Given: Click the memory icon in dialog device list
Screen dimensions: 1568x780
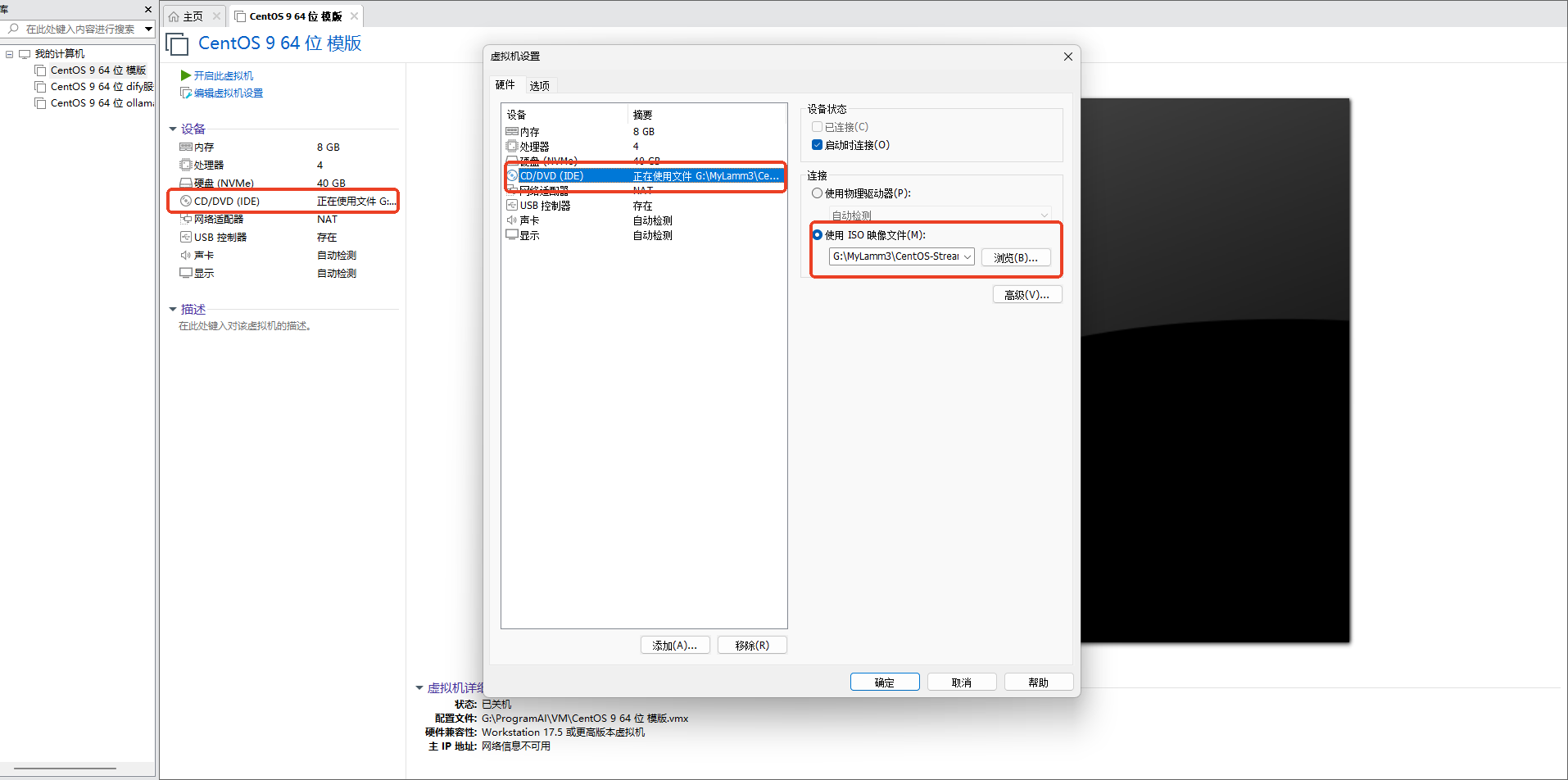Looking at the screenshot, I should 512,131.
